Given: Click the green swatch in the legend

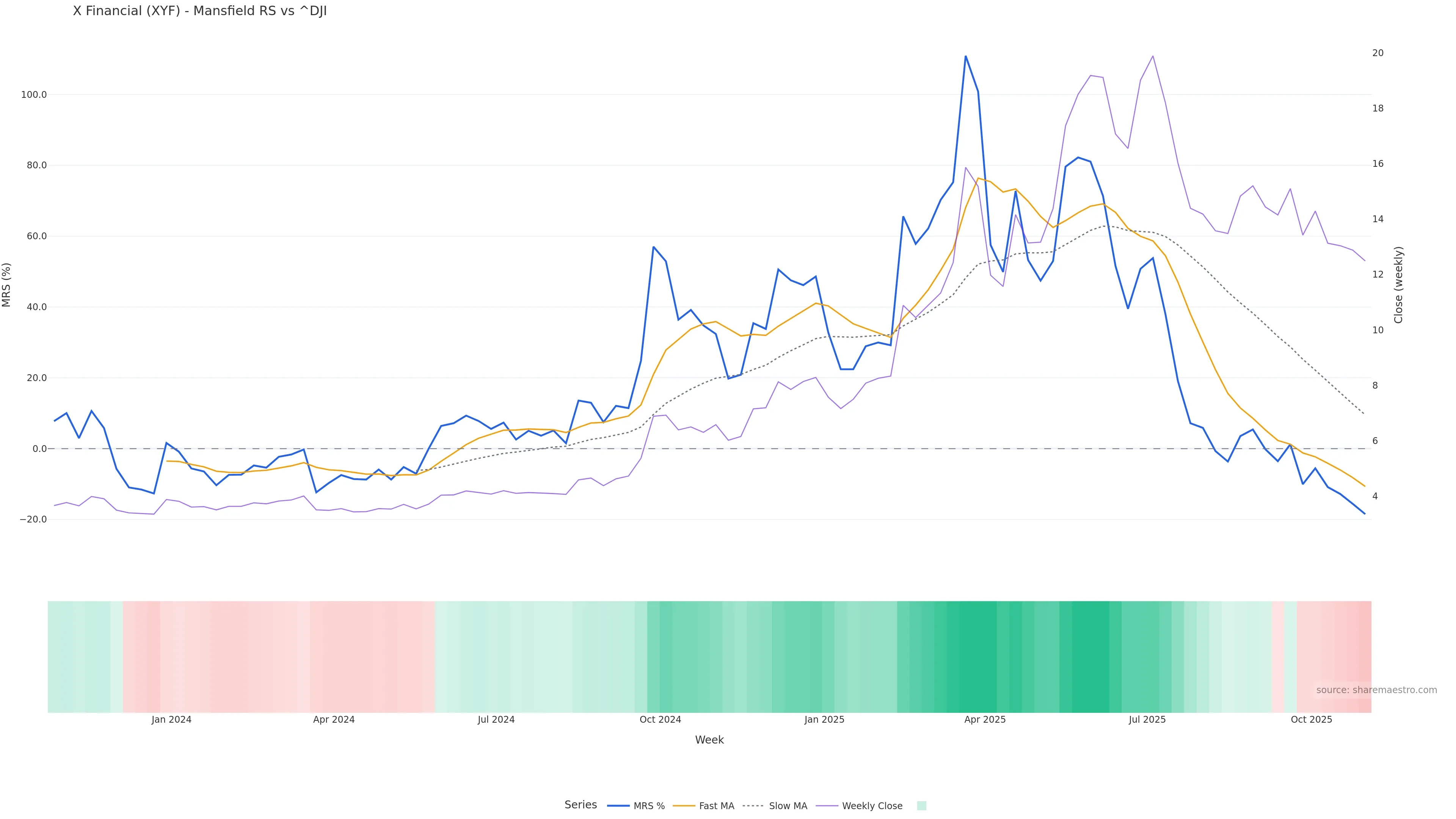Looking at the screenshot, I should click(921, 806).
